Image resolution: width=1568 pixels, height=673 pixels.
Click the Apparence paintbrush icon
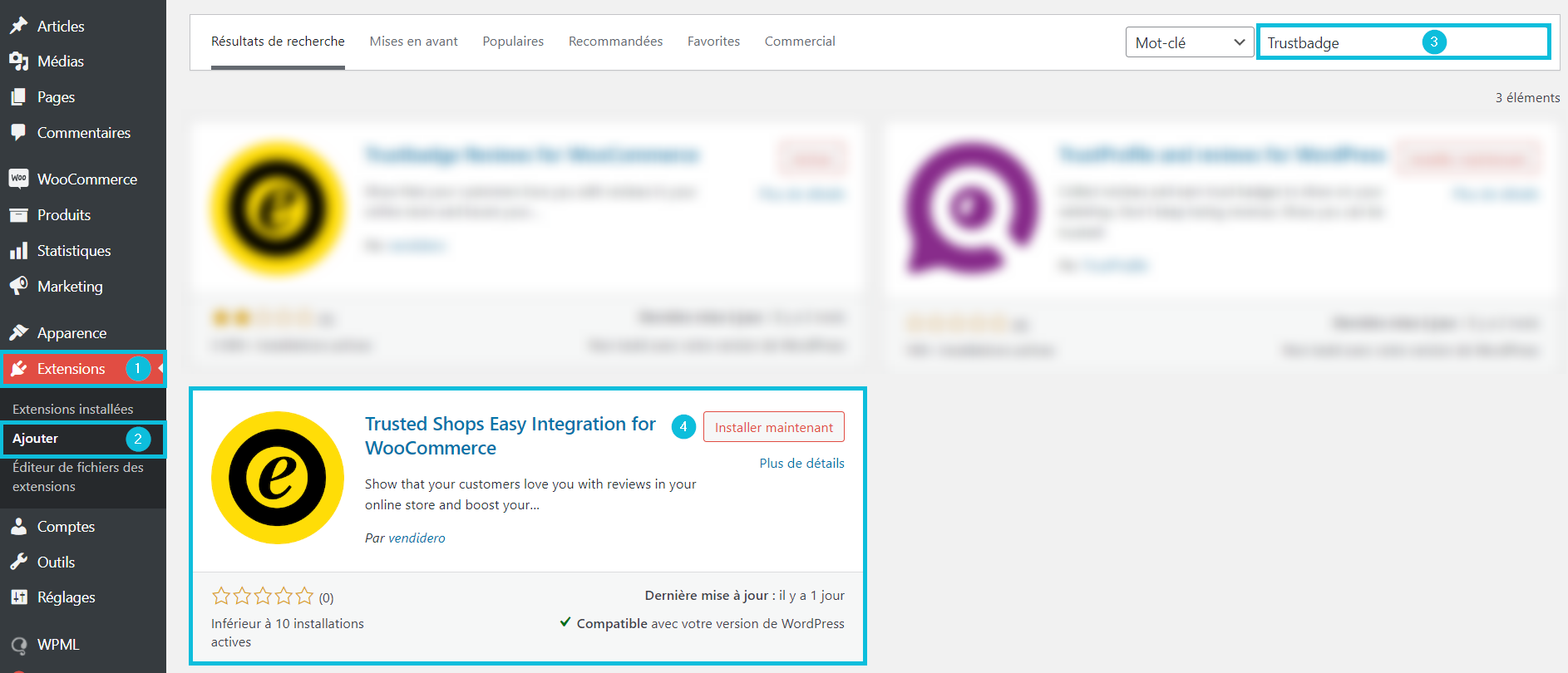[x=18, y=333]
